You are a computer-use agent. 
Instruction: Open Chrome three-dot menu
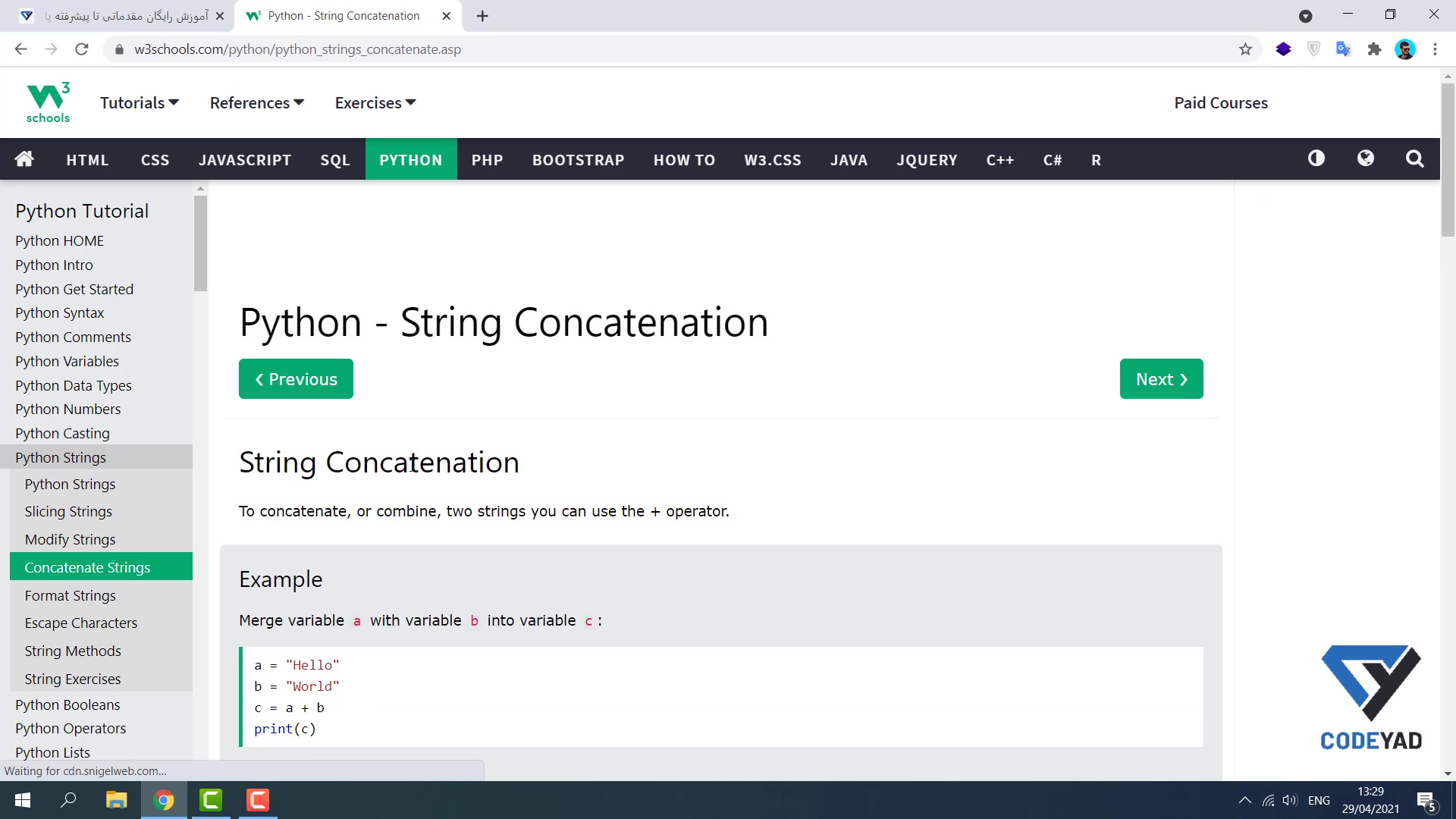tap(1435, 49)
